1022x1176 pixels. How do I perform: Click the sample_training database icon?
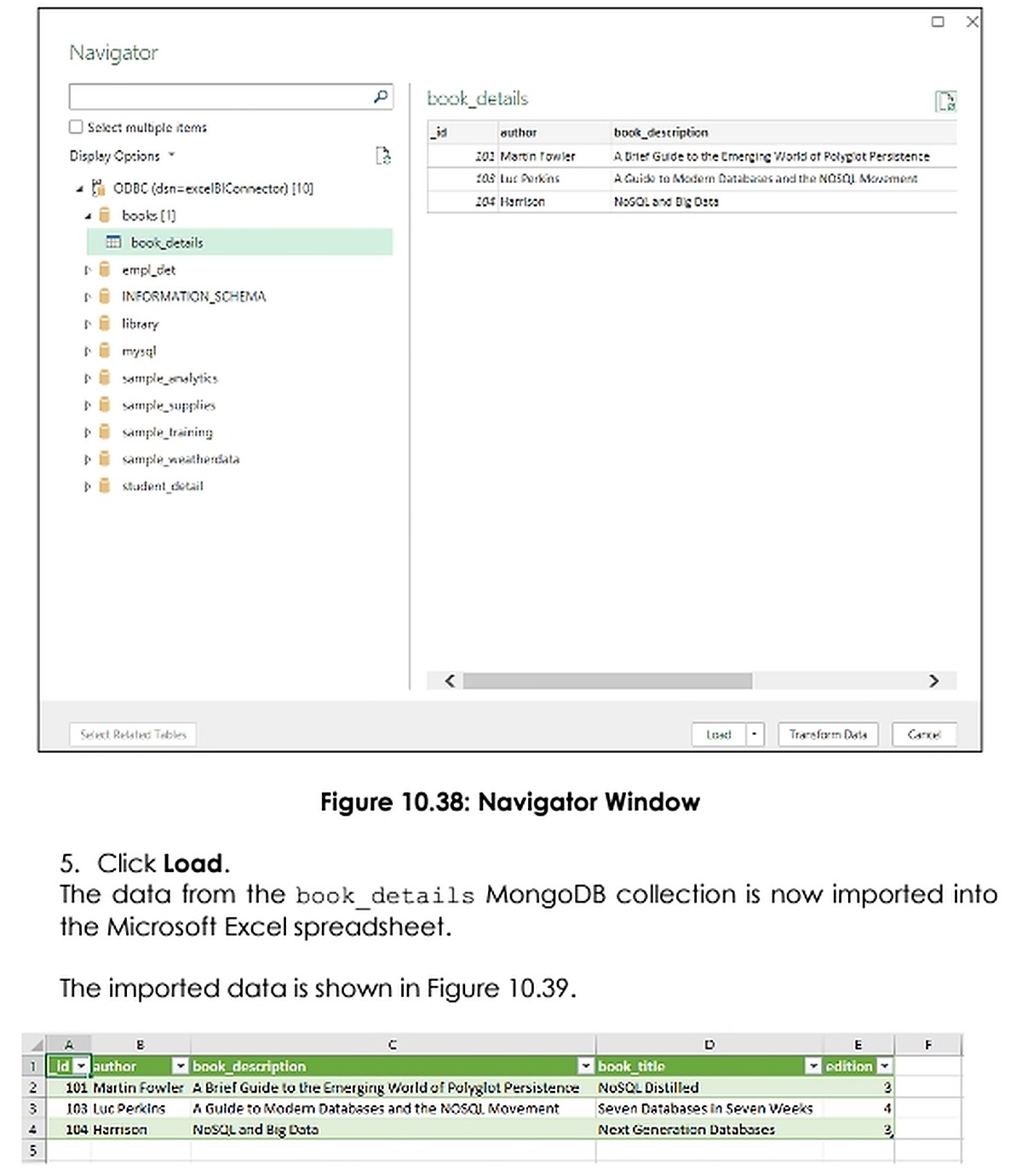tap(105, 432)
